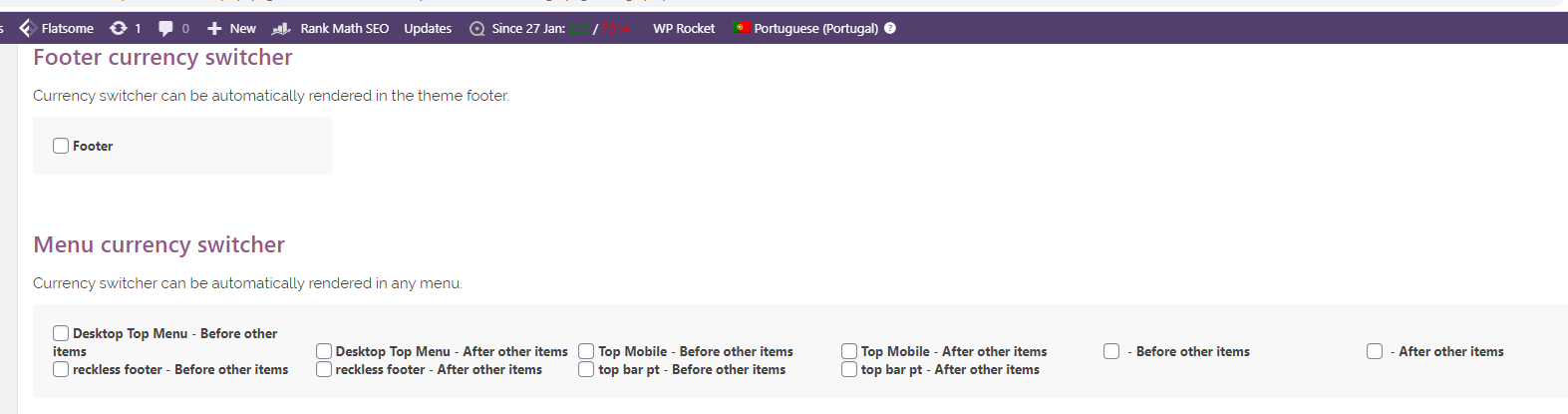Check Desktop Top Menu - Before other items
Image resolution: width=1568 pixels, height=414 pixels.
tap(61, 333)
